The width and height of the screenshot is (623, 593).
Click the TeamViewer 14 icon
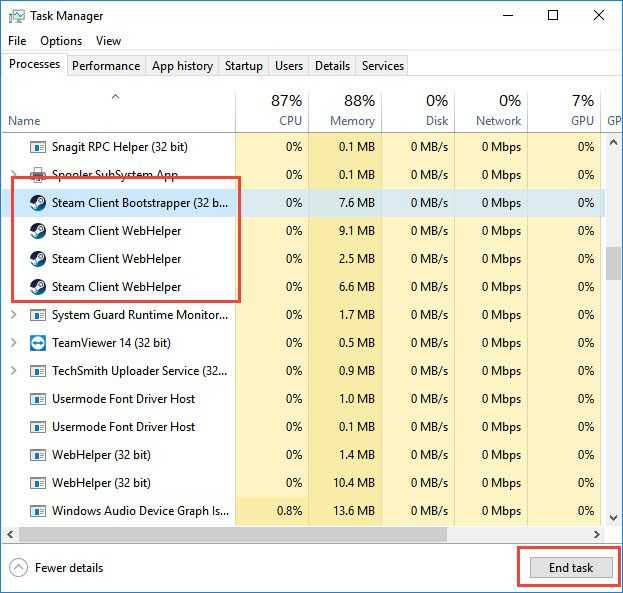38,343
